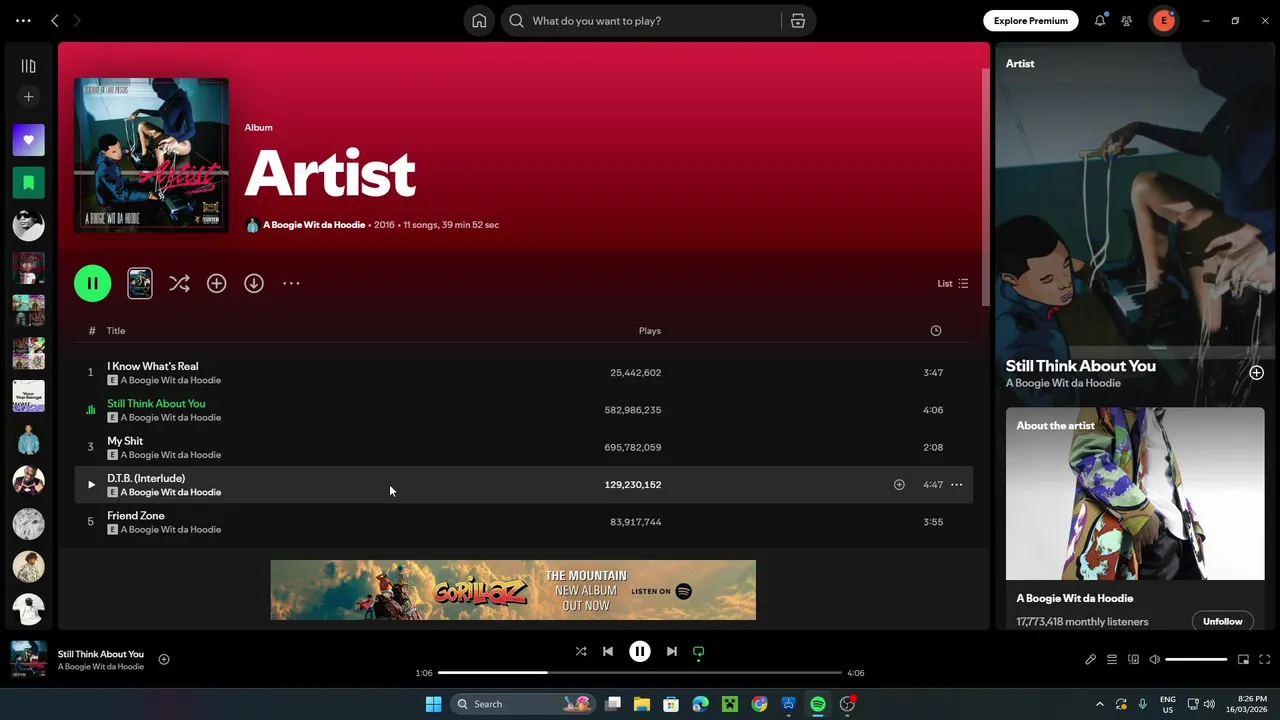Viewport: 1280px width, 720px height.
Task: Select the track I Know What's Real
Action: point(524,372)
